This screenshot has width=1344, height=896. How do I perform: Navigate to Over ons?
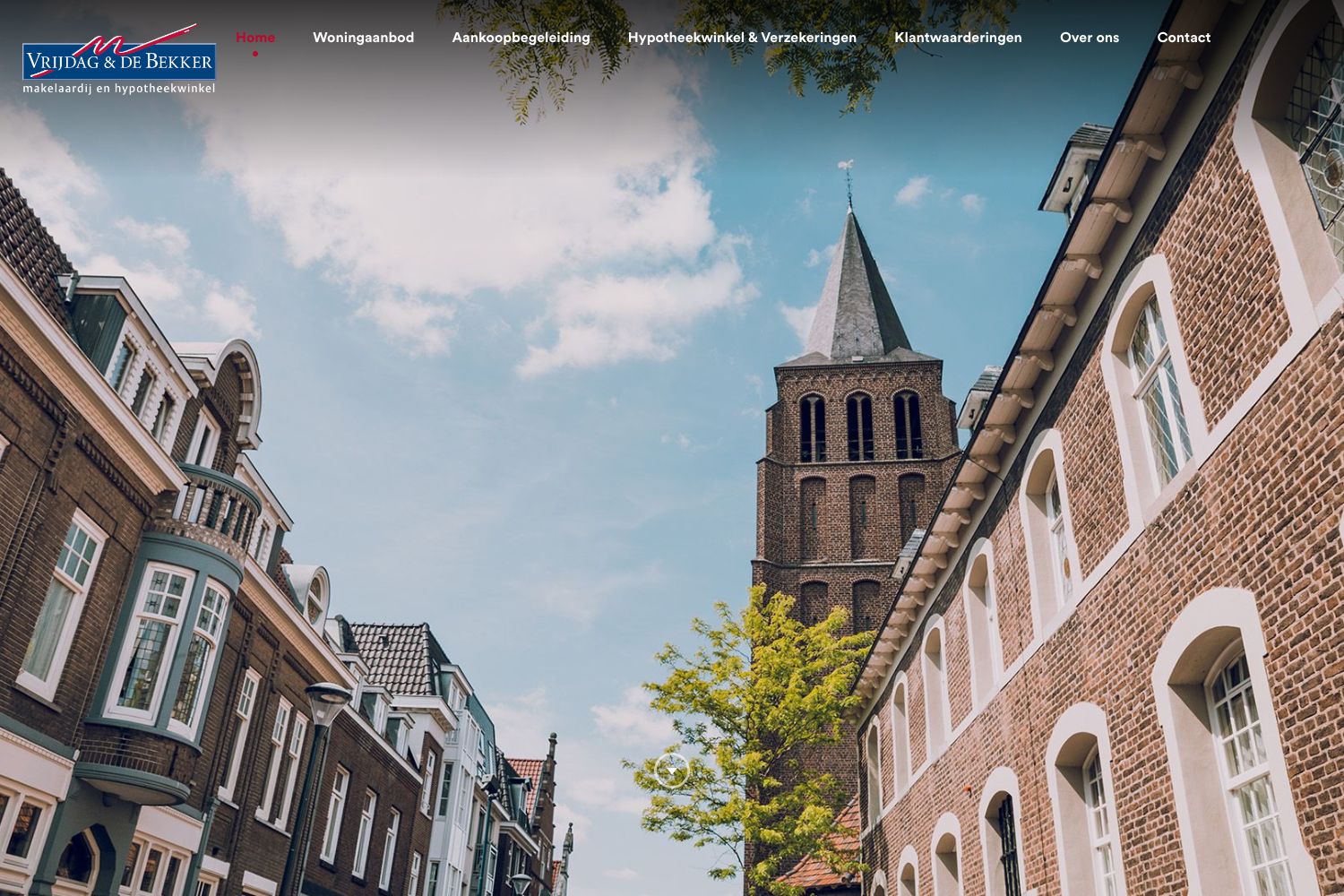[1090, 38]
